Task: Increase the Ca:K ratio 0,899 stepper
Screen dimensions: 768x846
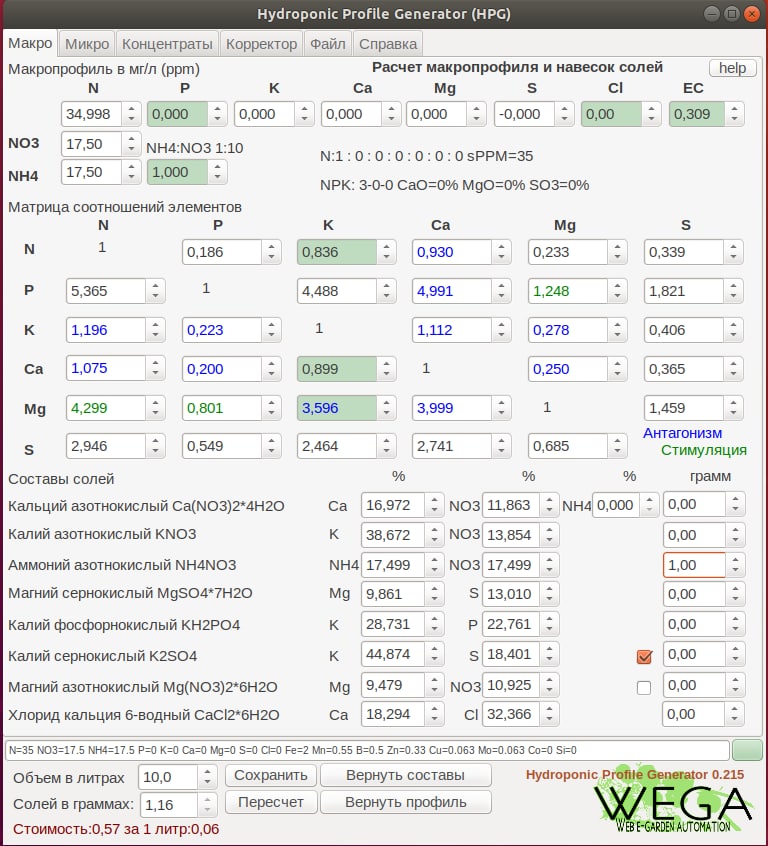Action: point(386,364)
